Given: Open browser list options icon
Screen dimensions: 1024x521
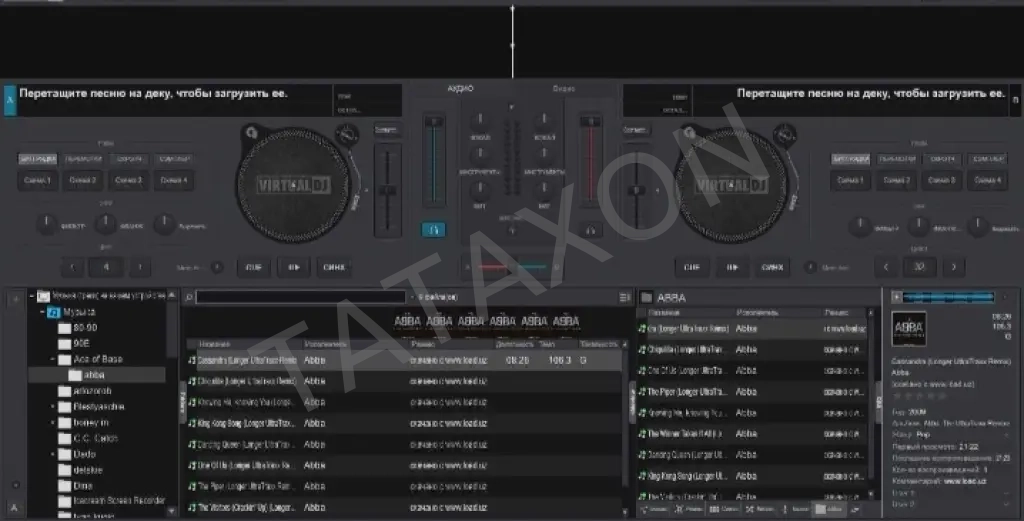Looking at the screenshot, I should coord(624,297).
